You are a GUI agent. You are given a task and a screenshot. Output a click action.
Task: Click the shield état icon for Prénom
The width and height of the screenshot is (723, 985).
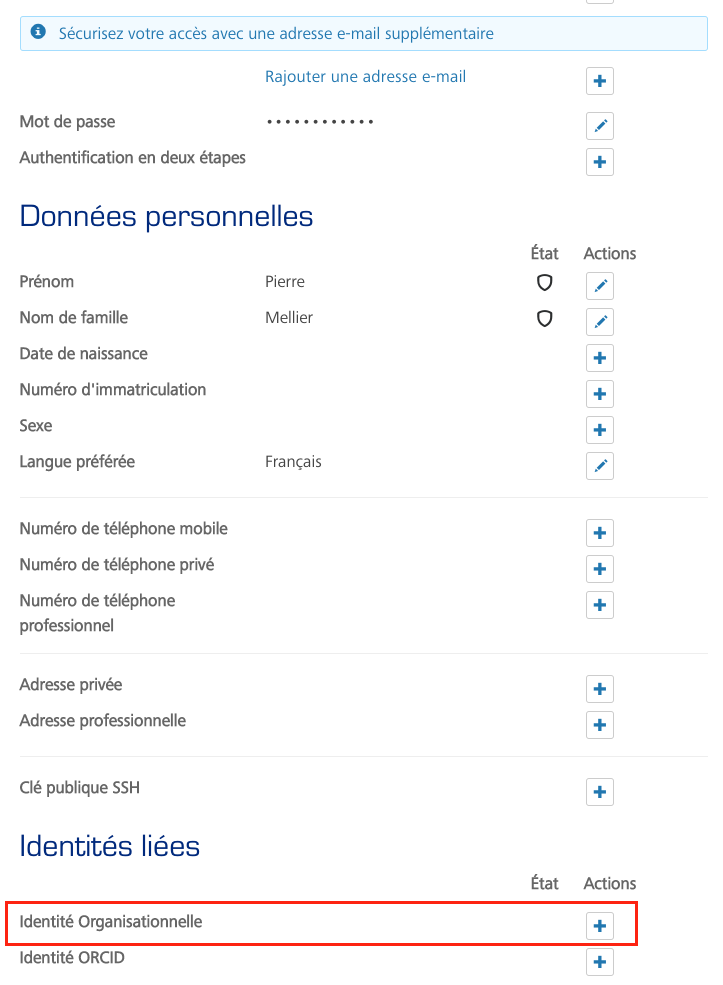(x=545, y=283)
